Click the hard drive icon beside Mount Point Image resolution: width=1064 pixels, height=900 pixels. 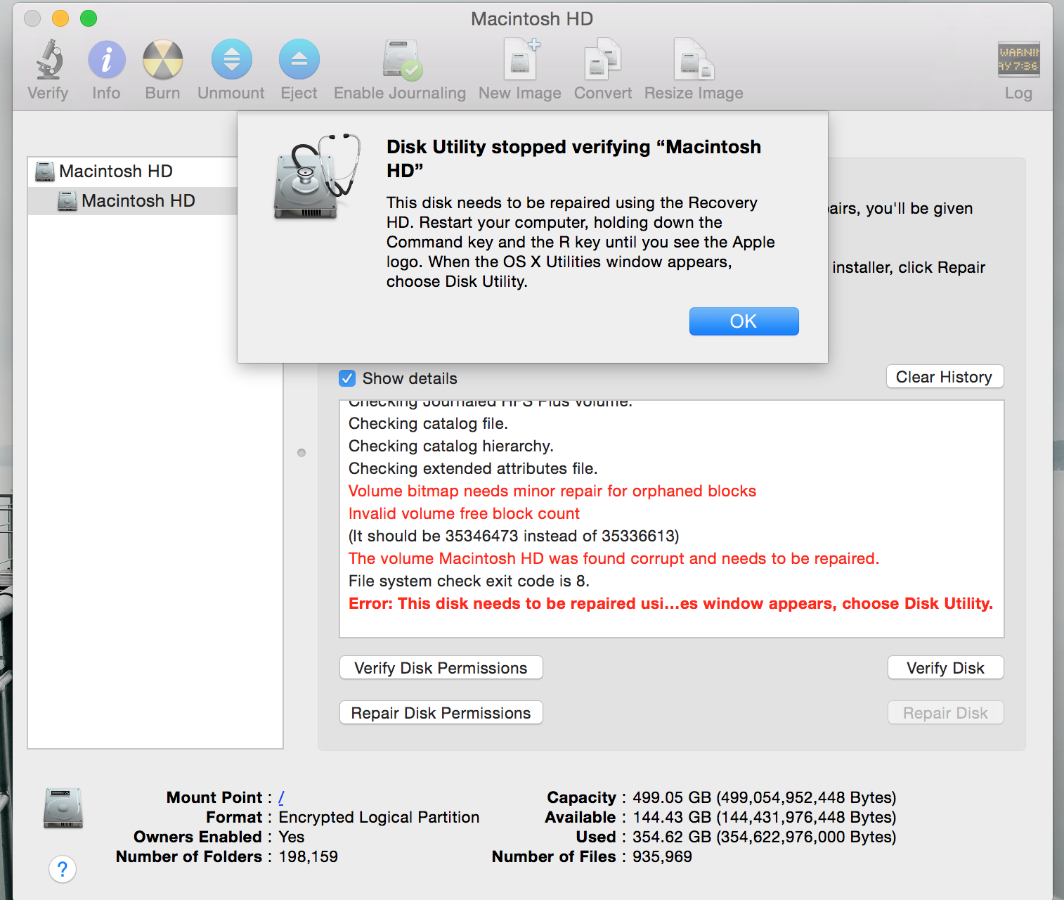[x=63, y=808]
